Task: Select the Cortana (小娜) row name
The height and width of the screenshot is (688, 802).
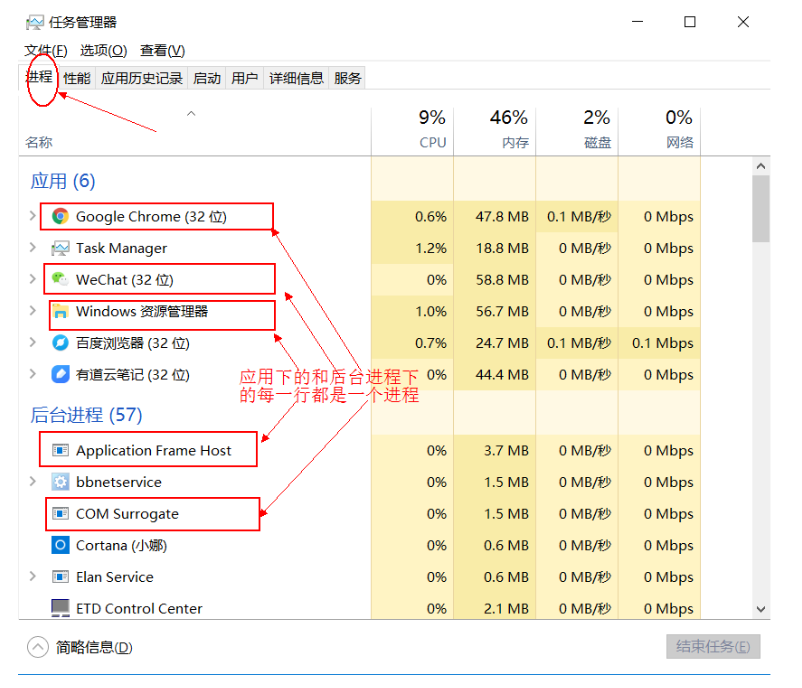Action: pyautogui.click(x=121, y=546)
